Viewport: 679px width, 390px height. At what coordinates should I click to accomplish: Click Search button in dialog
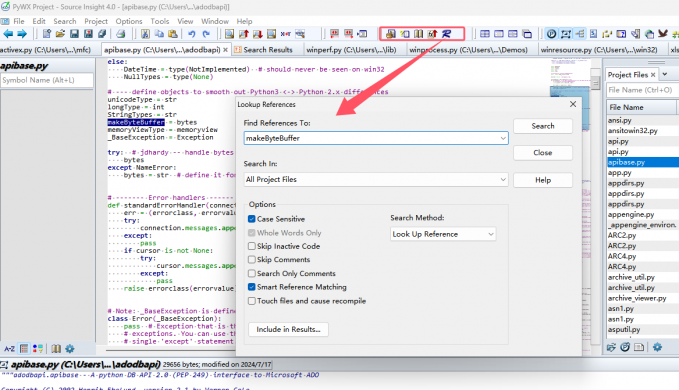coord(543,126)
